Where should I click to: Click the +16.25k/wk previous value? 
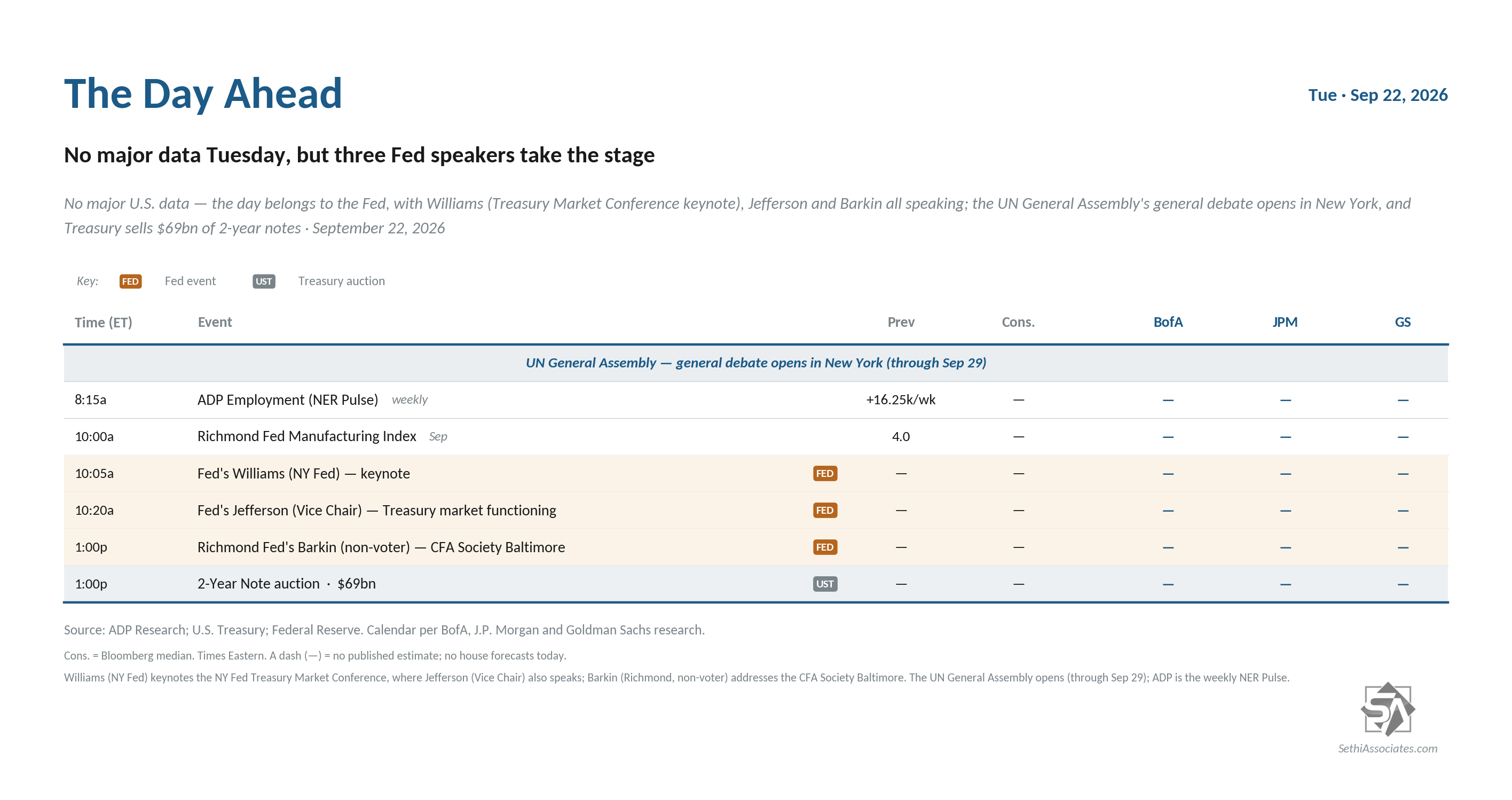click(900, 399)
